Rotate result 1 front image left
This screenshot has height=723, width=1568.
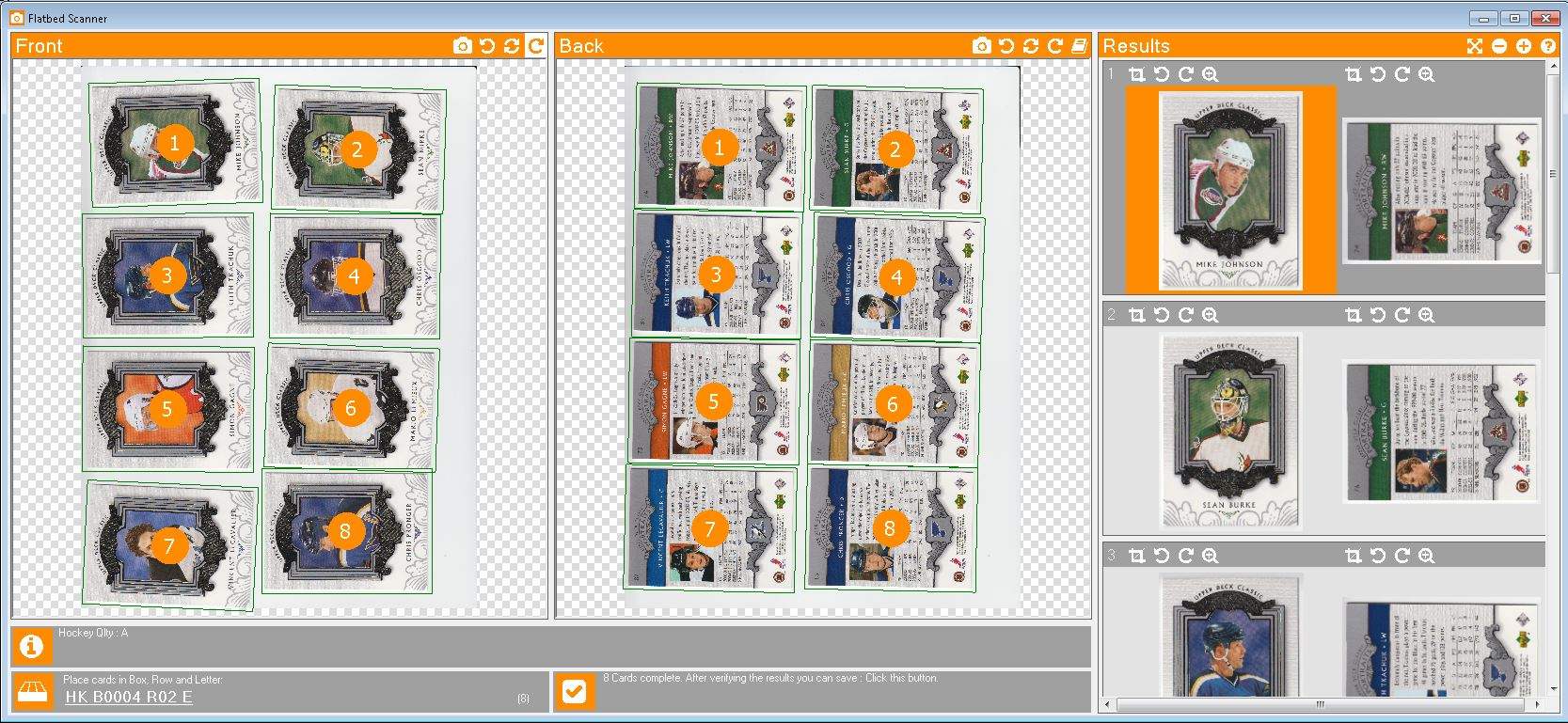pyautogui.click(x=1162, y=74)
